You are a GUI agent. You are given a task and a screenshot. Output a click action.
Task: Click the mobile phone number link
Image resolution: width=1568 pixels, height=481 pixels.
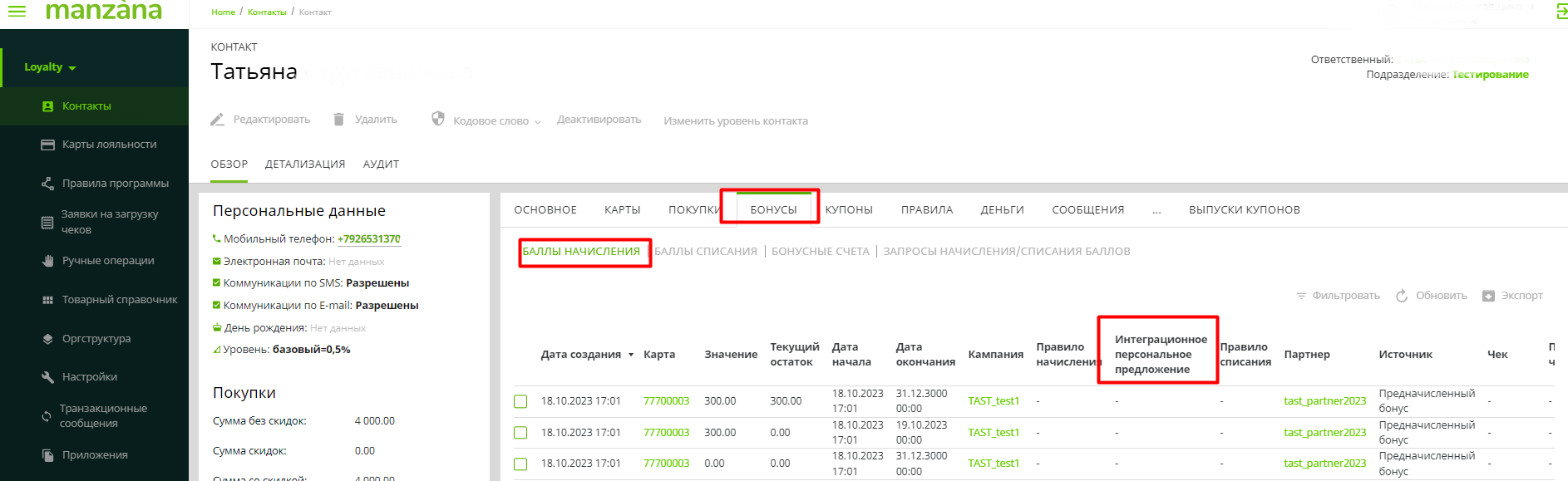coord(368,239)
